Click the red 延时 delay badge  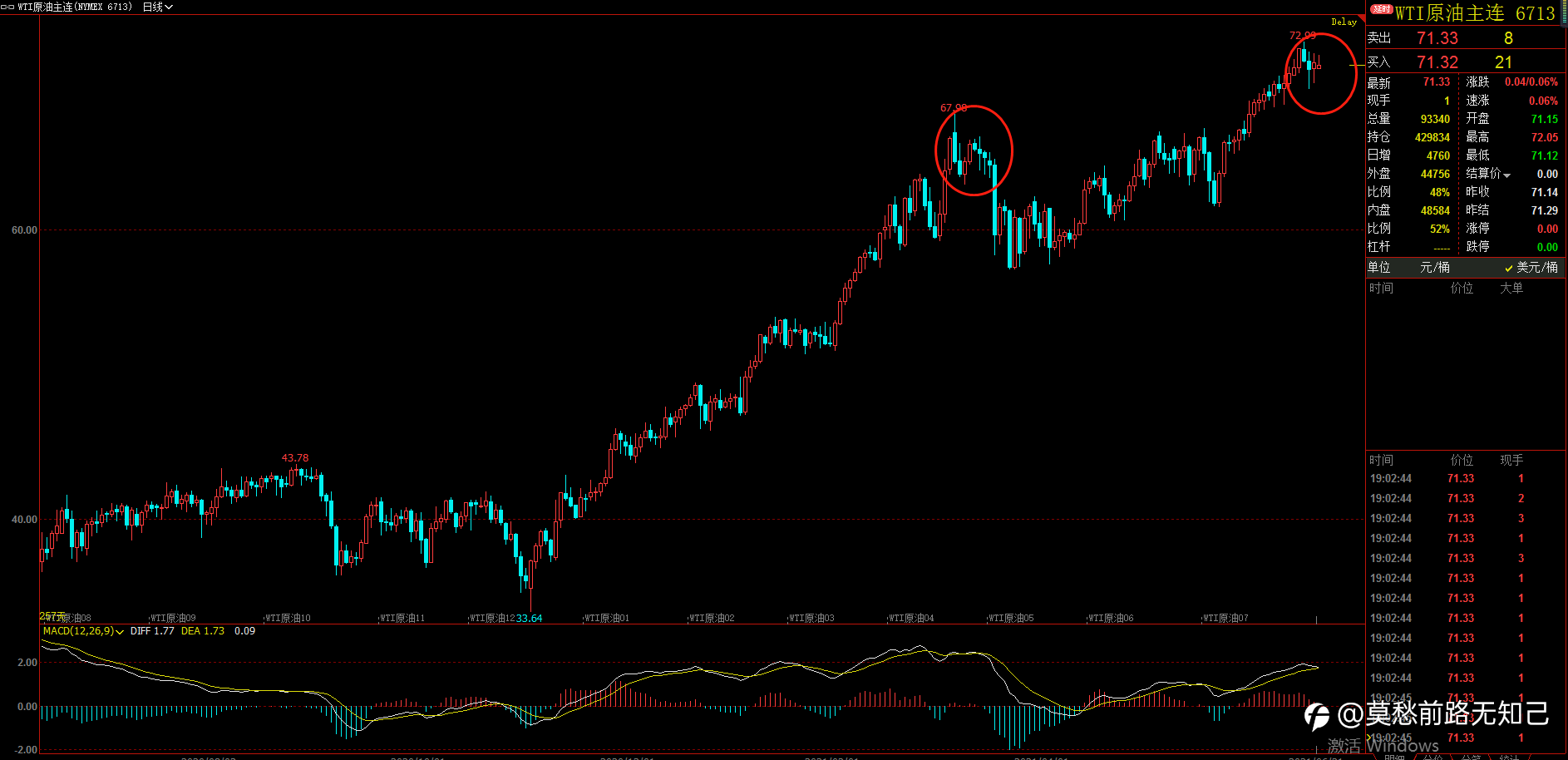(1381, 8)
